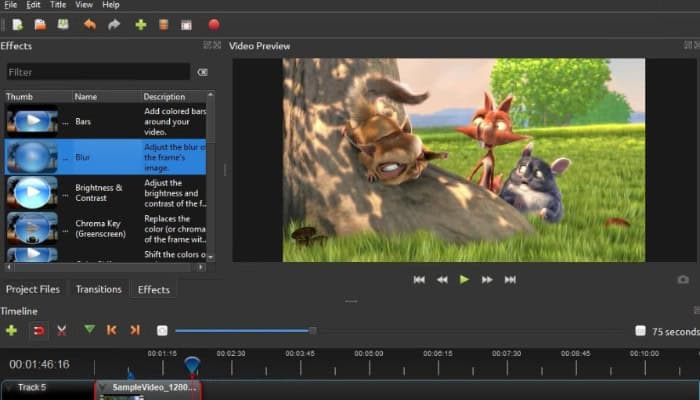700x400 pixels.
Task: Select the Chroma Key (Greenscreen) effect thumbnail
Action: (x=32, y=228)
